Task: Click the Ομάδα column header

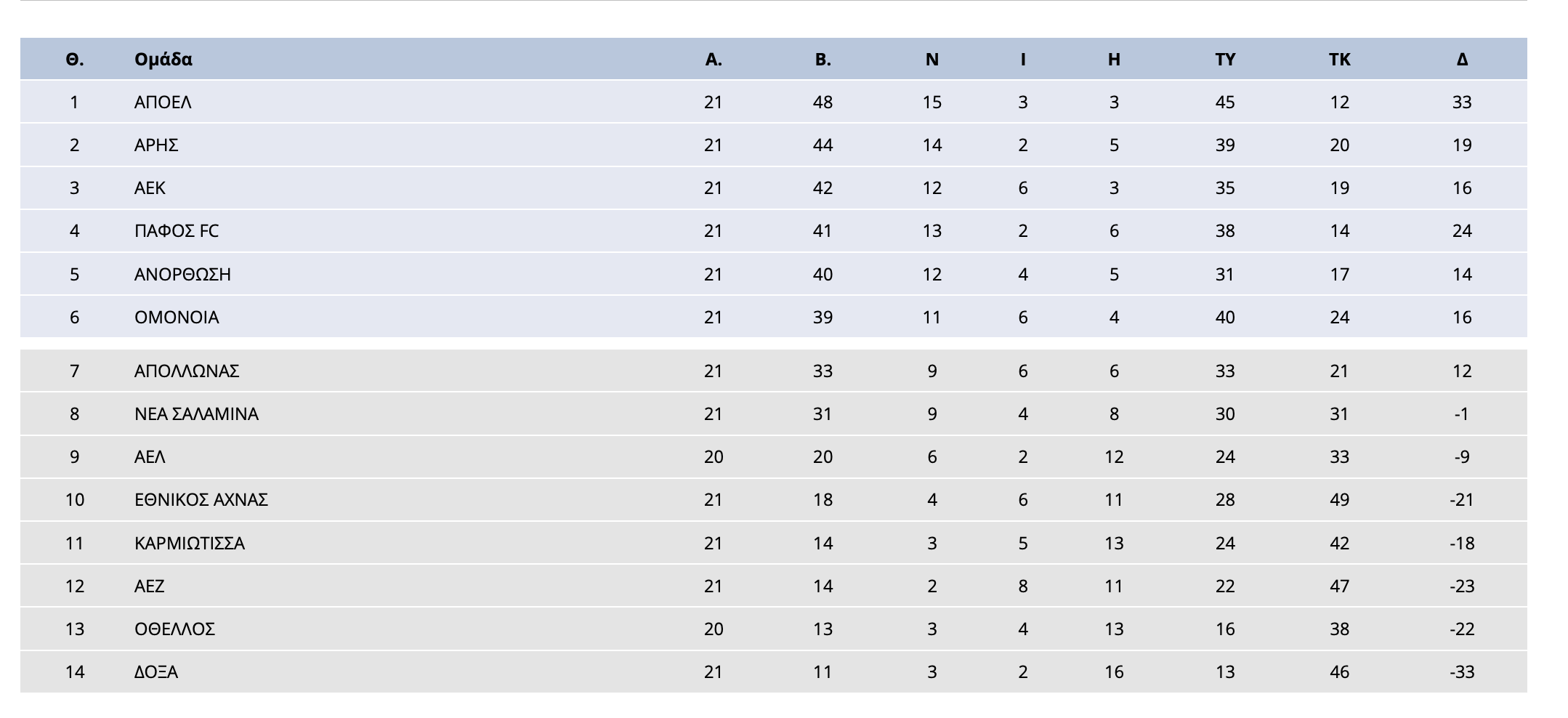Action: (163, 60)
